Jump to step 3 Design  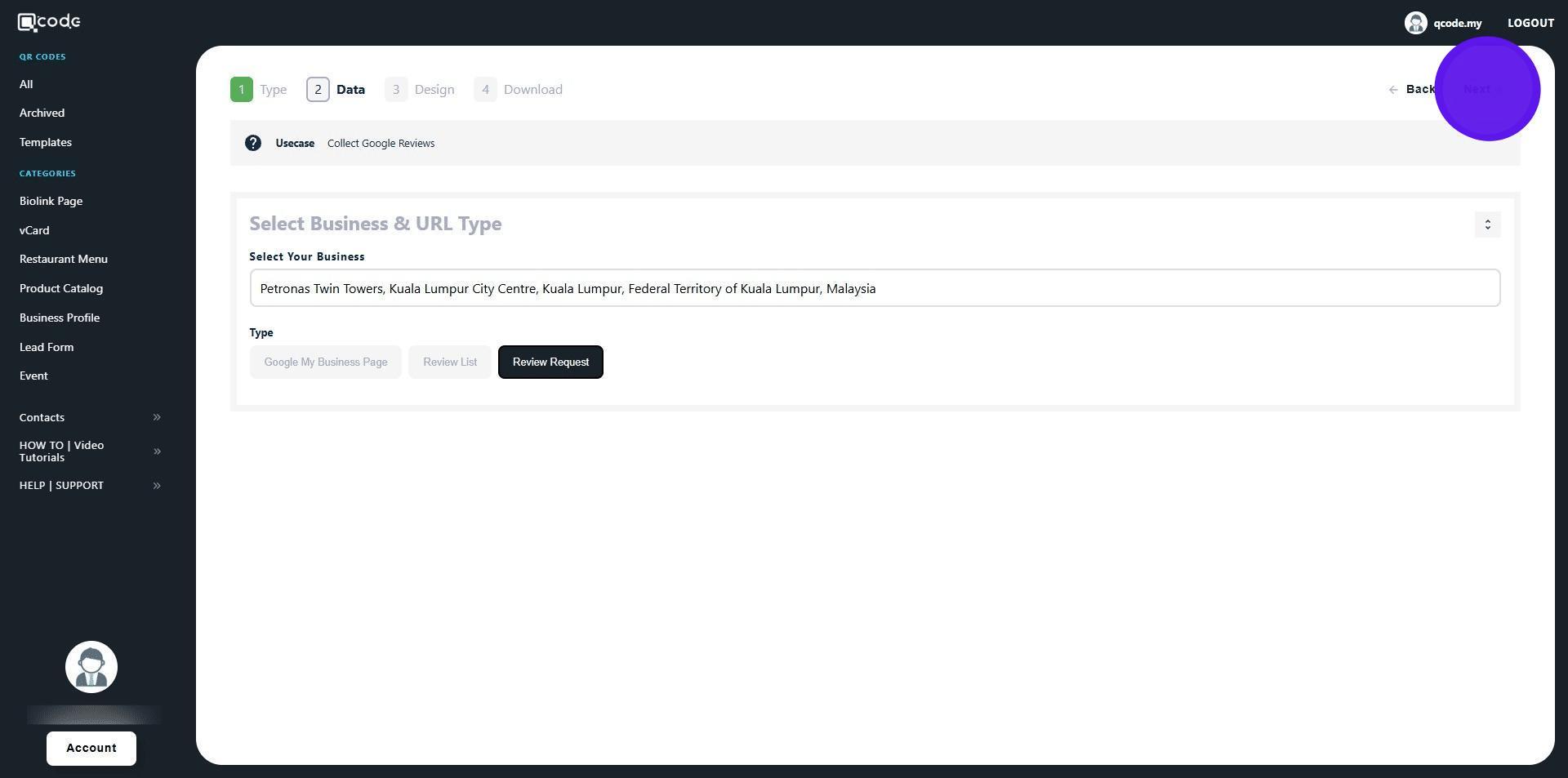click(x=420, y=90)
